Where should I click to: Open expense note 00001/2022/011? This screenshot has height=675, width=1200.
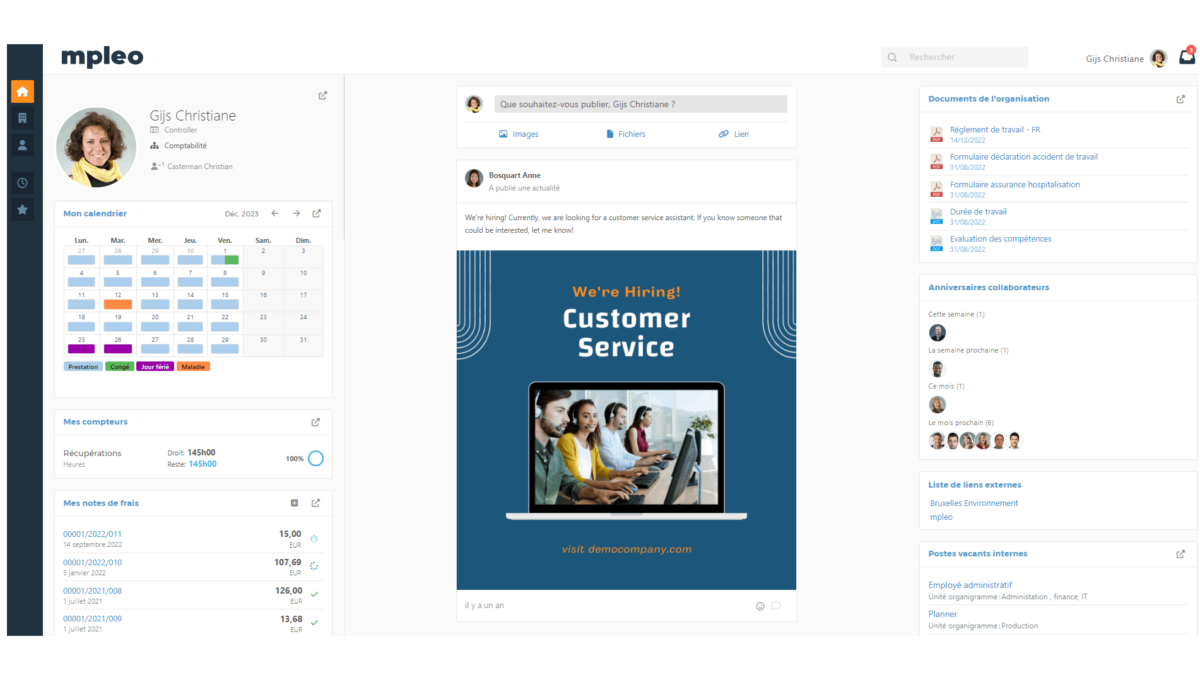[92, 534]
